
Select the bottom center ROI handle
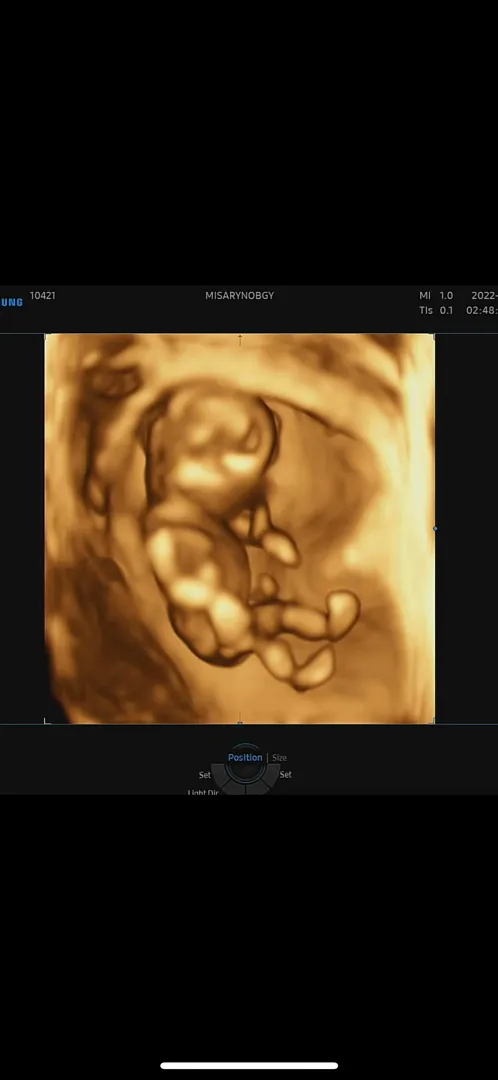[240, 723]
